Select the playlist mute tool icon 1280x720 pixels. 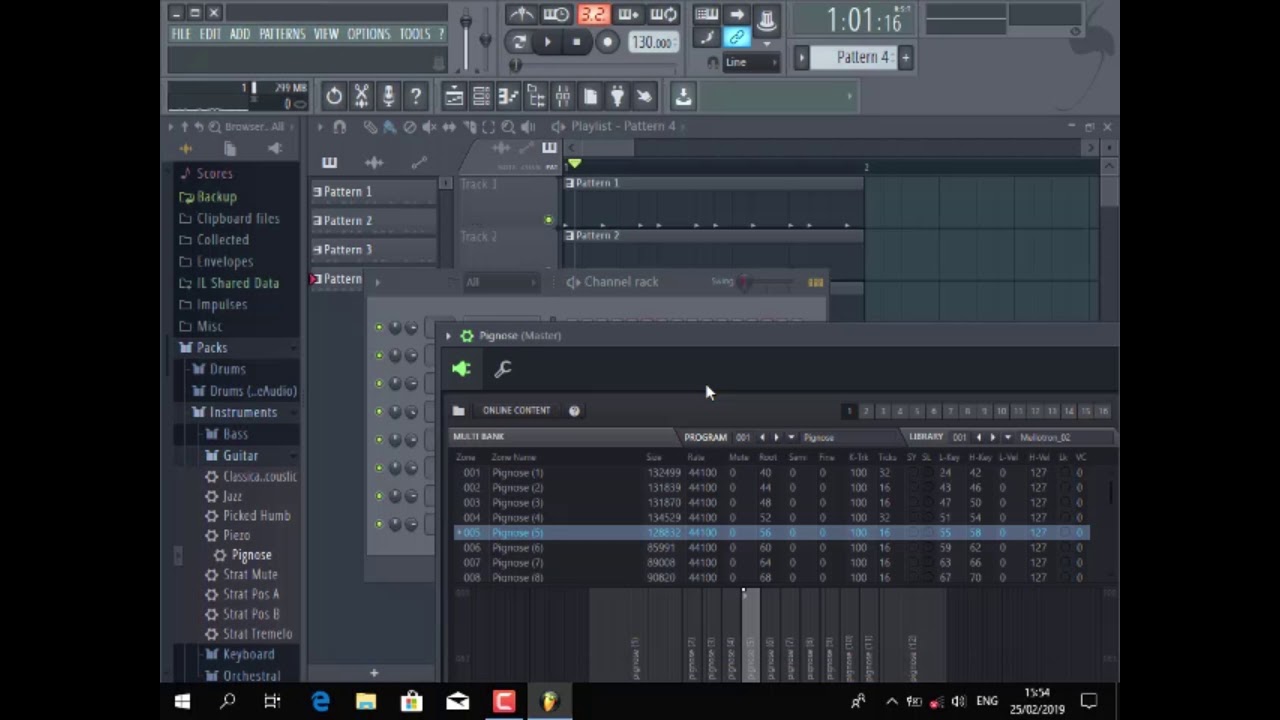click(429, 127)
